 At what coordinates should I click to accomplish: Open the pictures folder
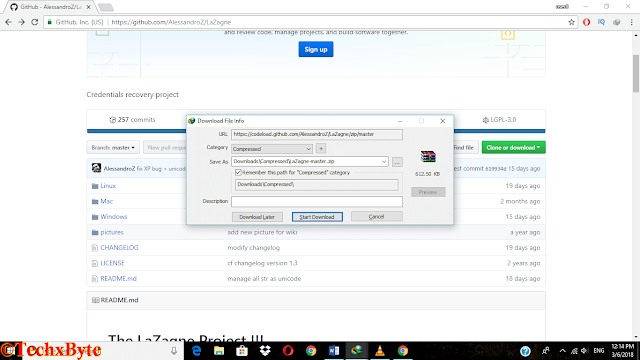click(x=112, y=232)
